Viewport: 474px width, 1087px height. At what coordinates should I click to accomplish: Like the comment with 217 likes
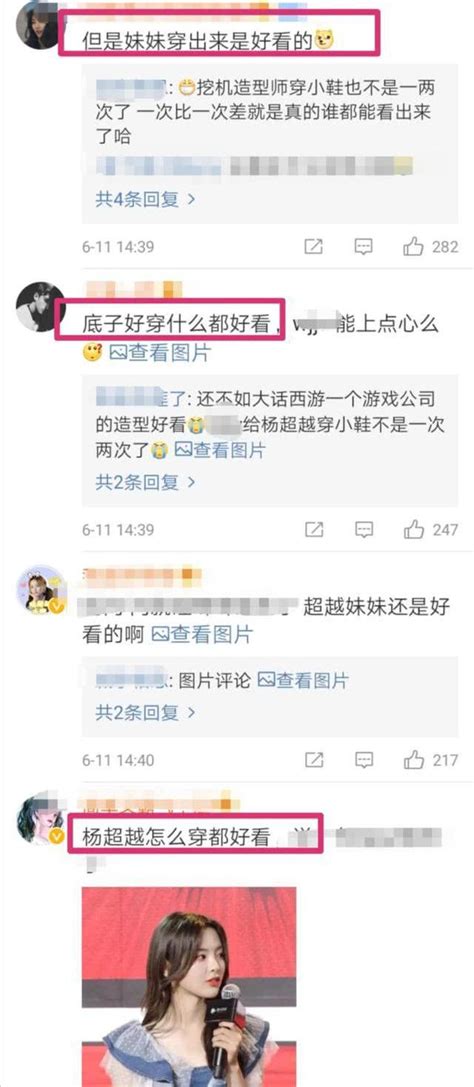(x=414, y=760)
